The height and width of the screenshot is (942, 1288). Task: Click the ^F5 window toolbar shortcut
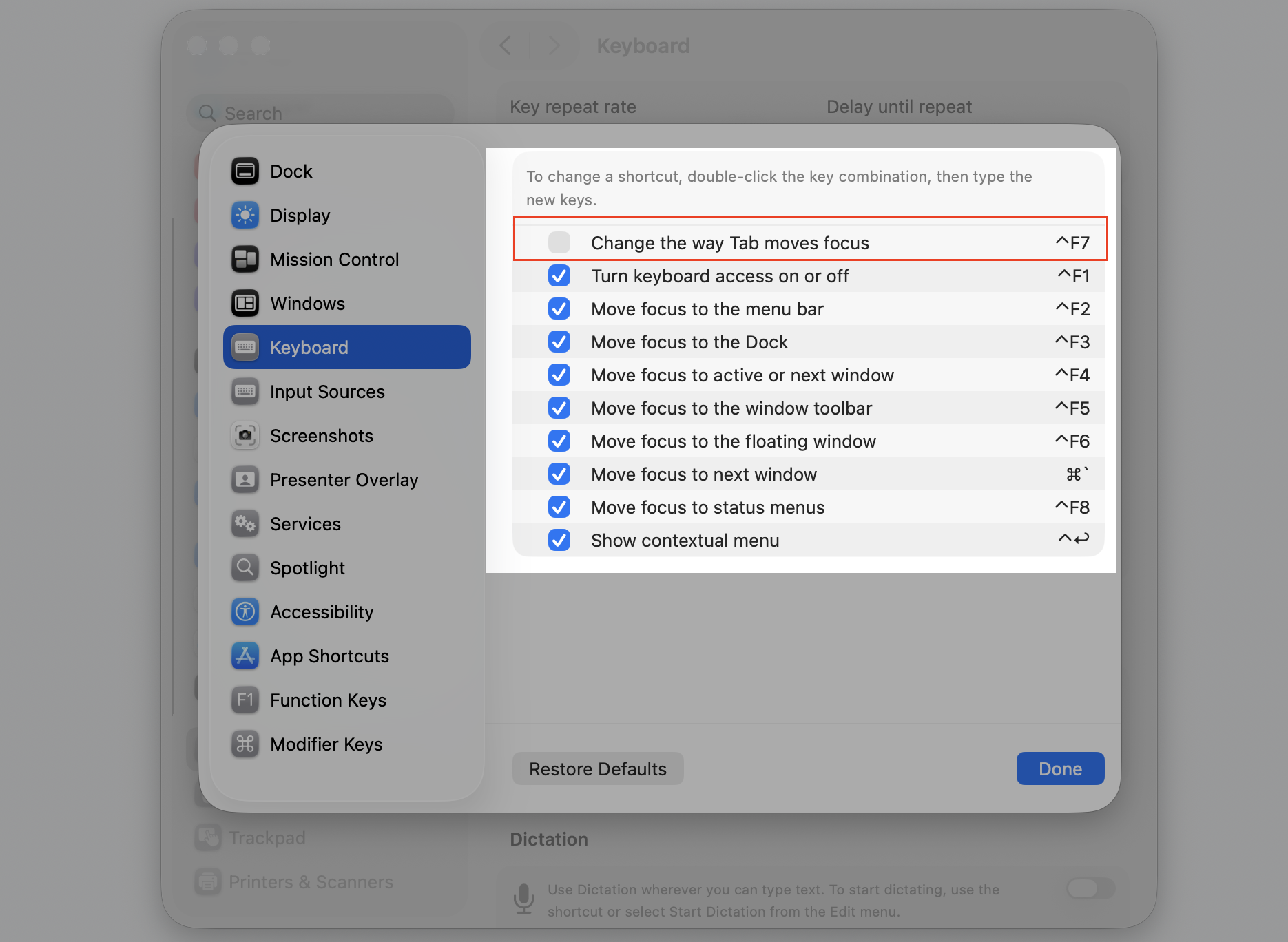[x=1072, y=408]
